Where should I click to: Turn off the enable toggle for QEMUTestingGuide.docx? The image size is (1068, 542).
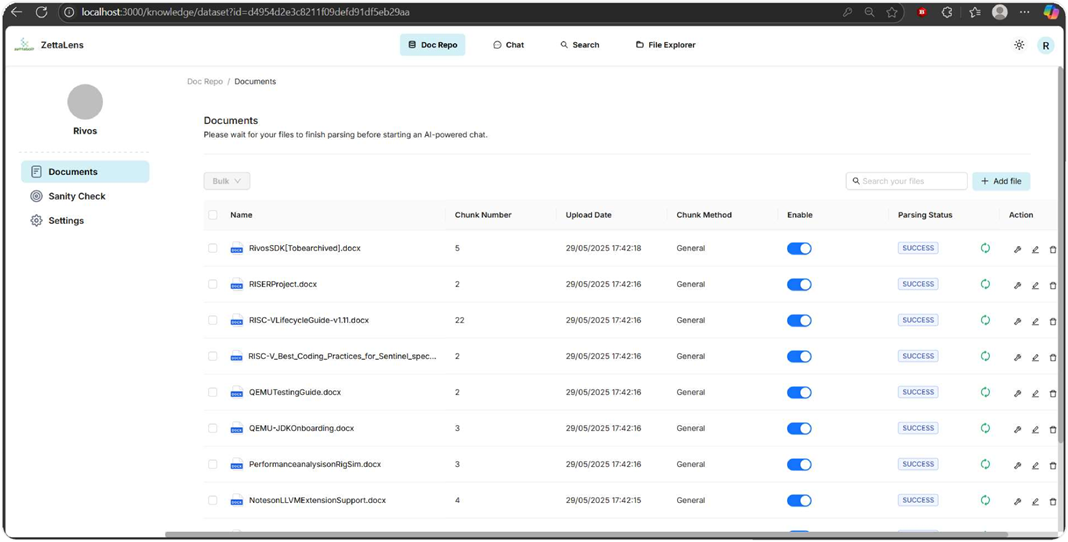click(x=799, y=392)
